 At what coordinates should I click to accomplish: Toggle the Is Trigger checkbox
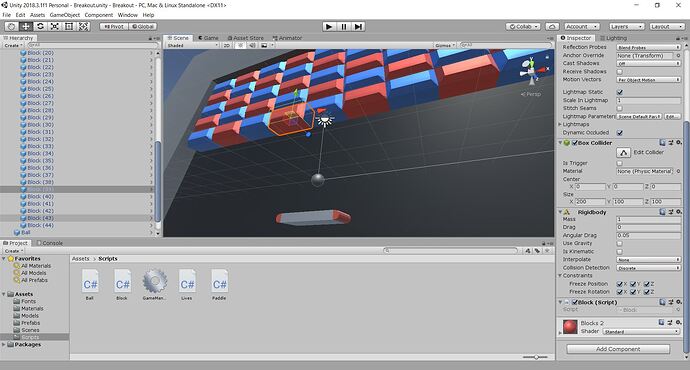(620, 163)
